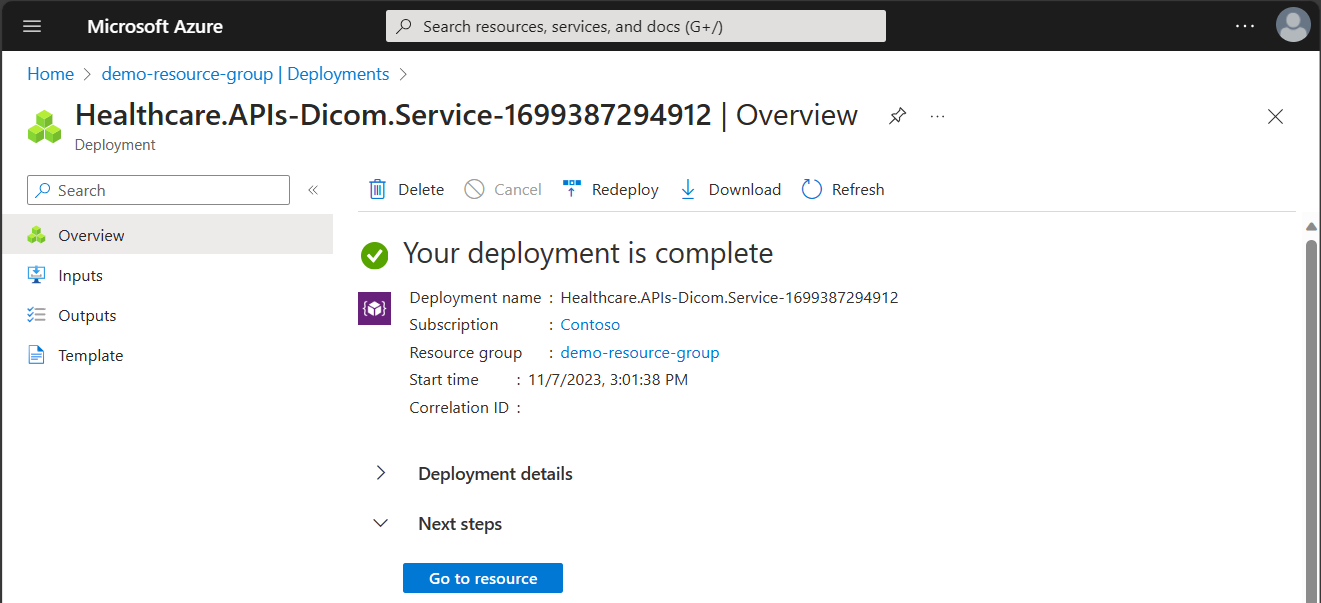Click the Download arrow icon
Screen dimensions: 1321x603
click(x=688, y=189)
